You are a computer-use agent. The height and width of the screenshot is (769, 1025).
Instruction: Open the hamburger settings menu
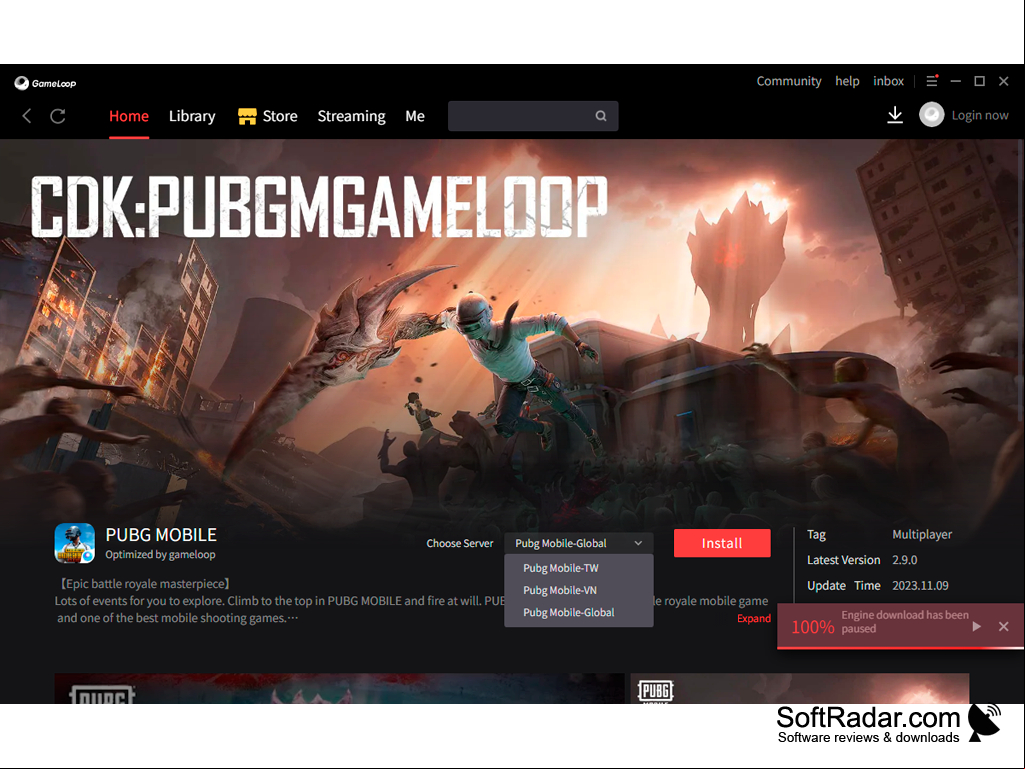point(932,80)
